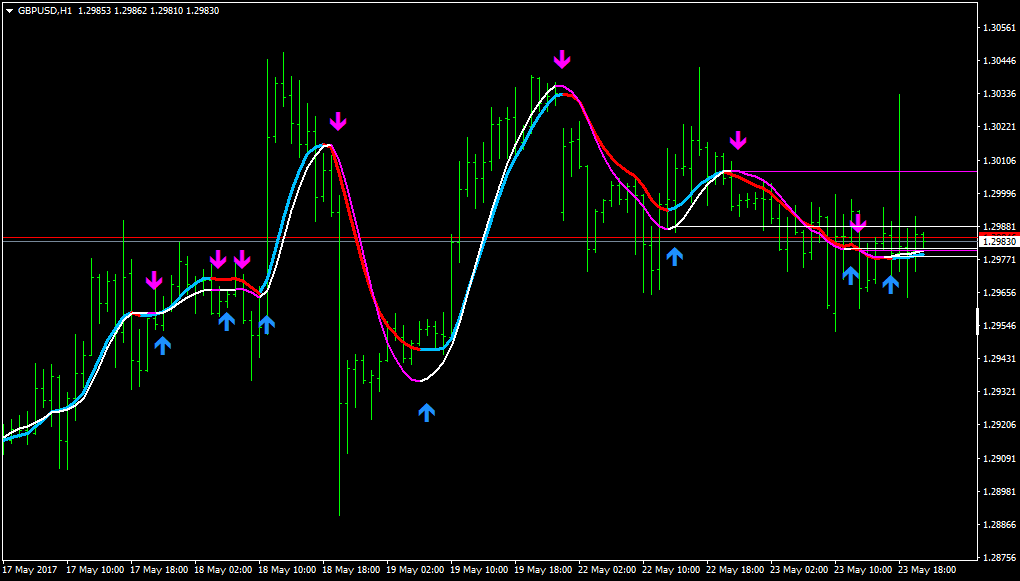Click the 18 May 02:00 time label
Image resolution: width=1020 pixels, height=581 pixels.
pos(222,569)
